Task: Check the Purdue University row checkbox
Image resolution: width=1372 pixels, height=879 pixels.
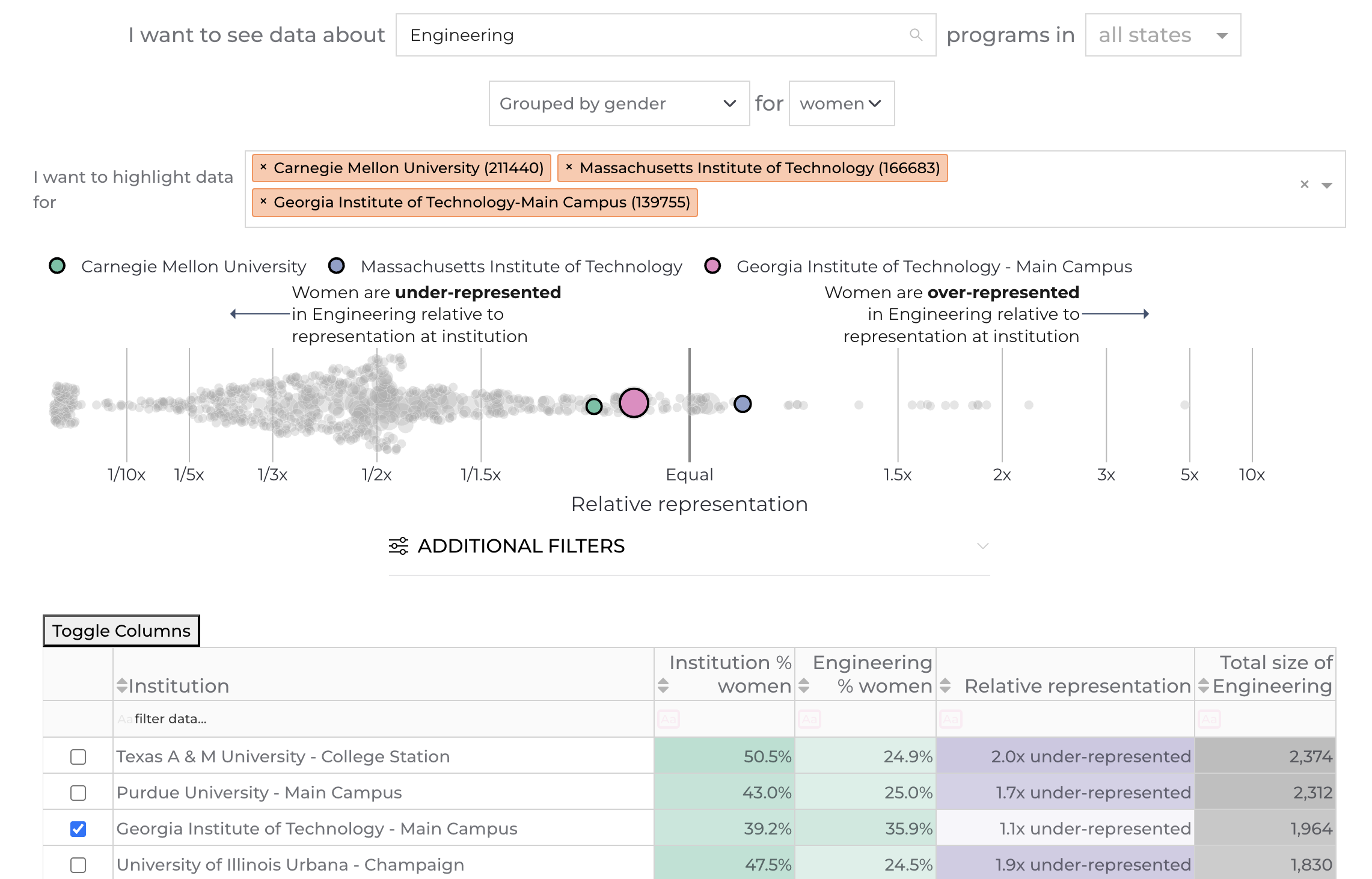Action: coord(78,792)
